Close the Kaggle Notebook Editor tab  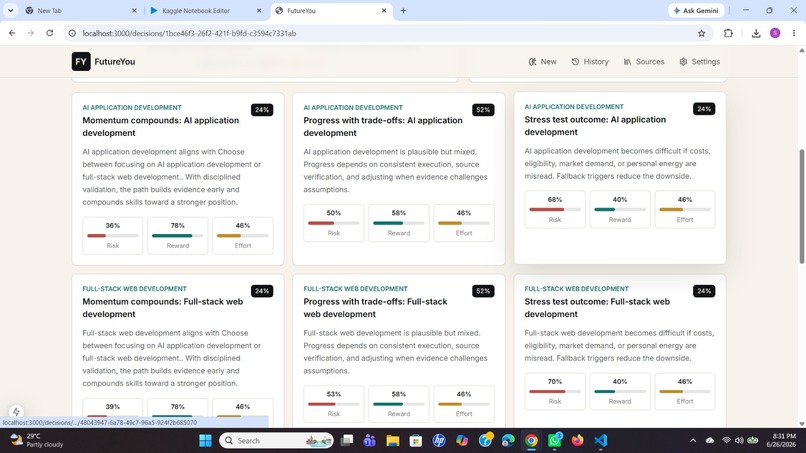(x=259, y=10)
